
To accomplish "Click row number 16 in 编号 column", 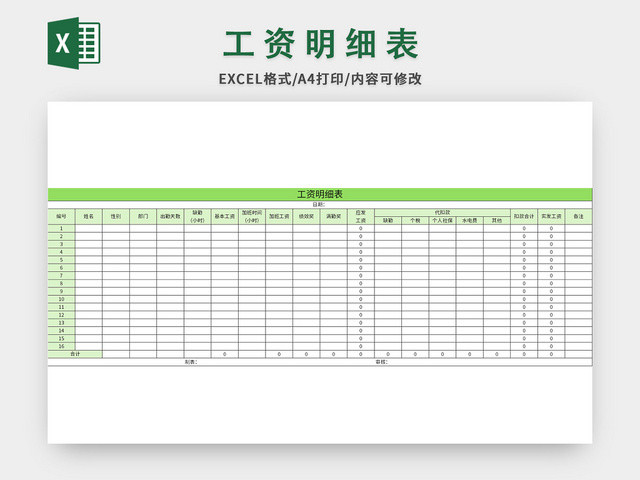I will (62, 346).
